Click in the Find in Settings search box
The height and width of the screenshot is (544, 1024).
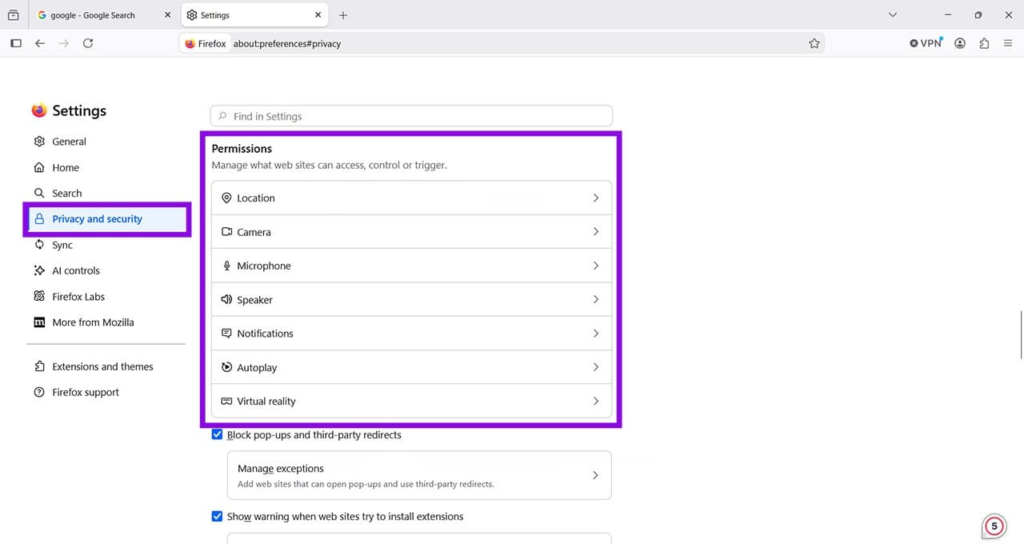coord(411,116)
